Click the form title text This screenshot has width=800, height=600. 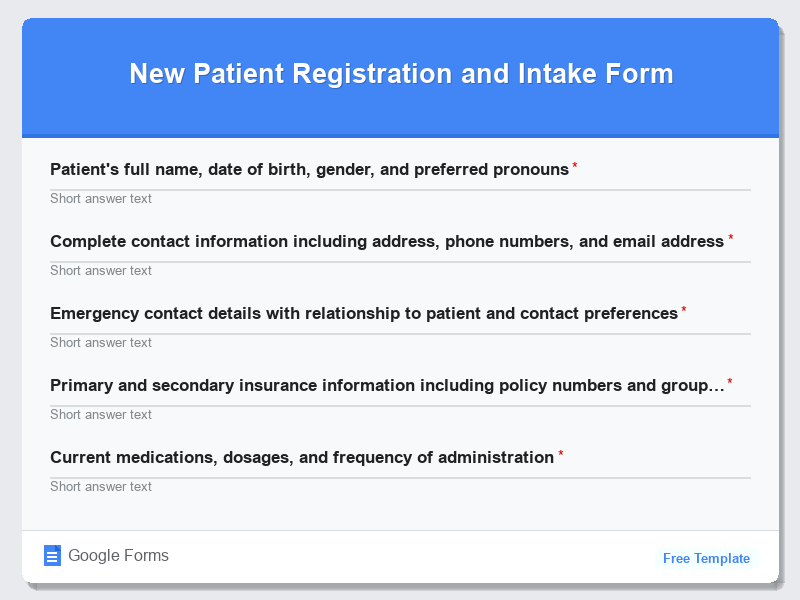[400, 74]
